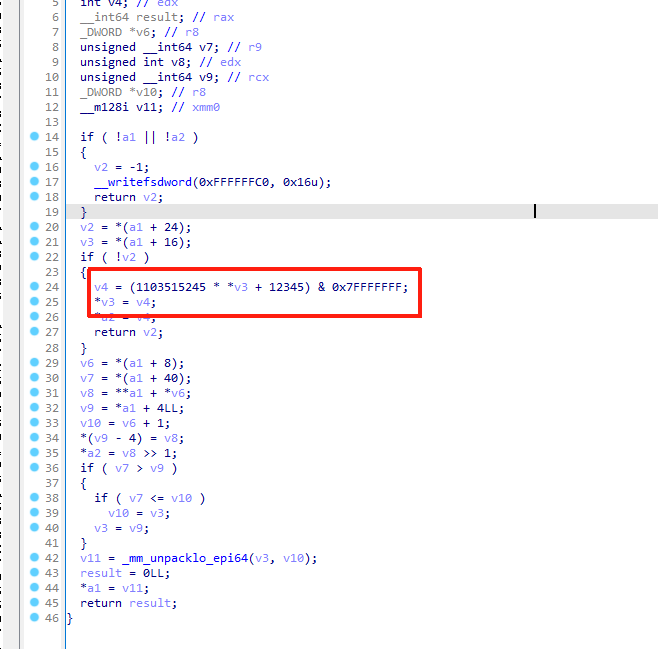Click the 'if ( v7 > v9 )' condition
Image resolution: width=658 pixels, height=649 pixels.
point(129,468)
